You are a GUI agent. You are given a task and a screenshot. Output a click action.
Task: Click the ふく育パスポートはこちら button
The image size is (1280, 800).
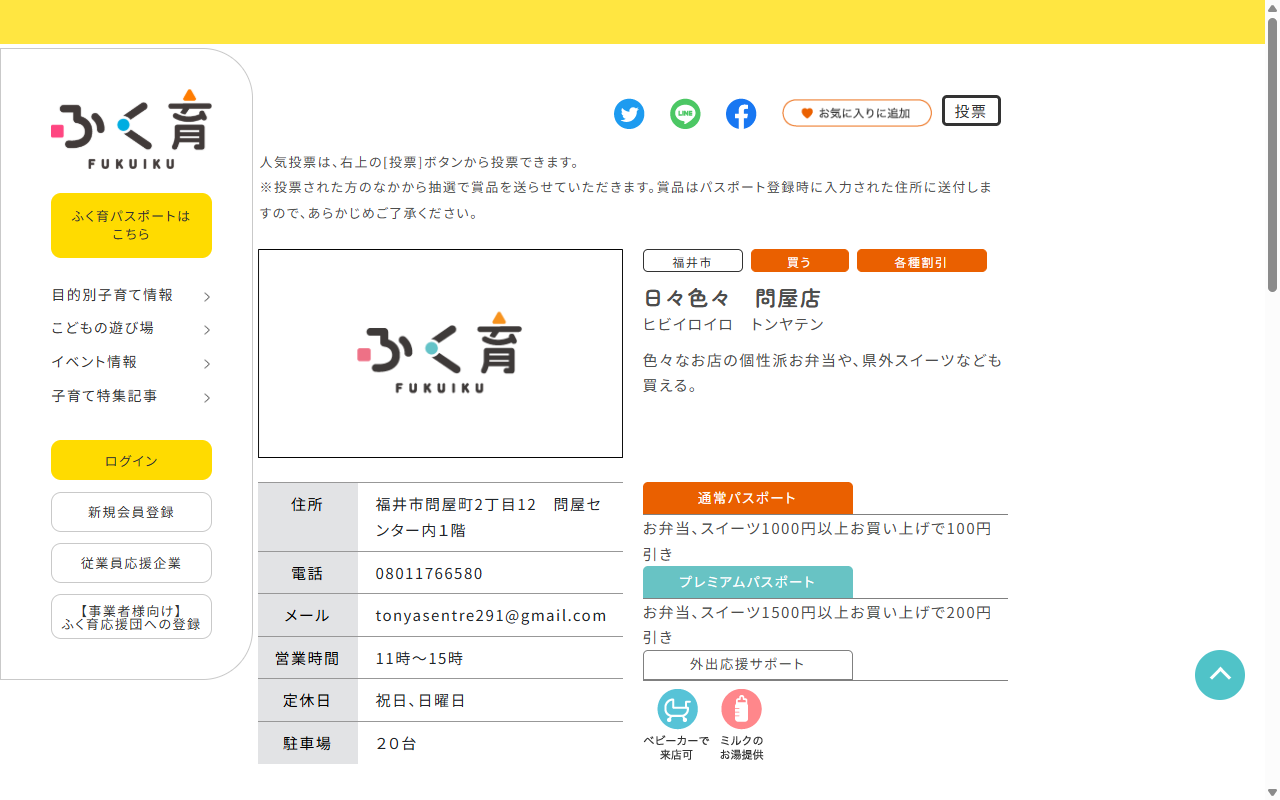click(x=131, y=225)
